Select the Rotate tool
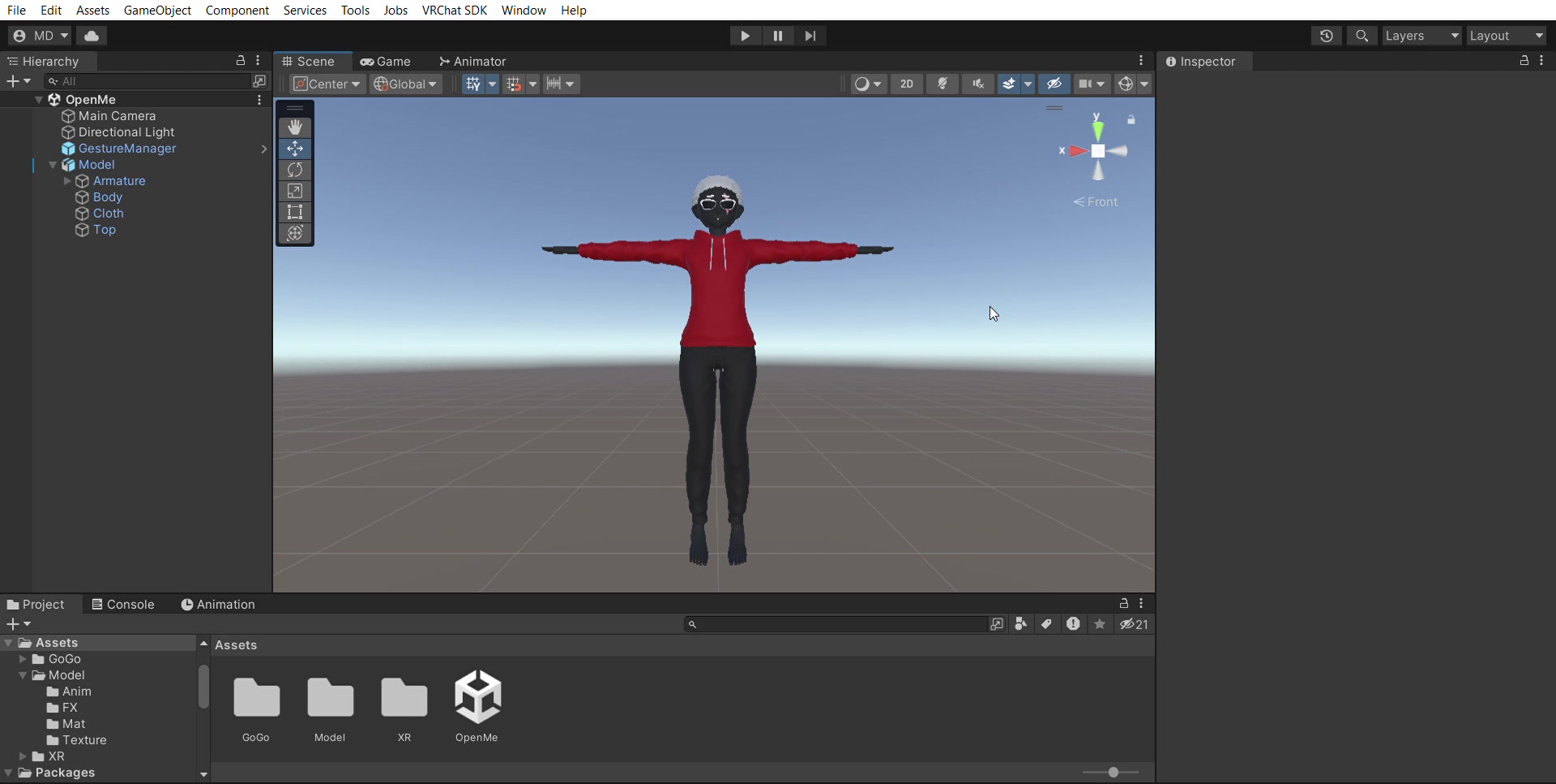 click(295, 170)
